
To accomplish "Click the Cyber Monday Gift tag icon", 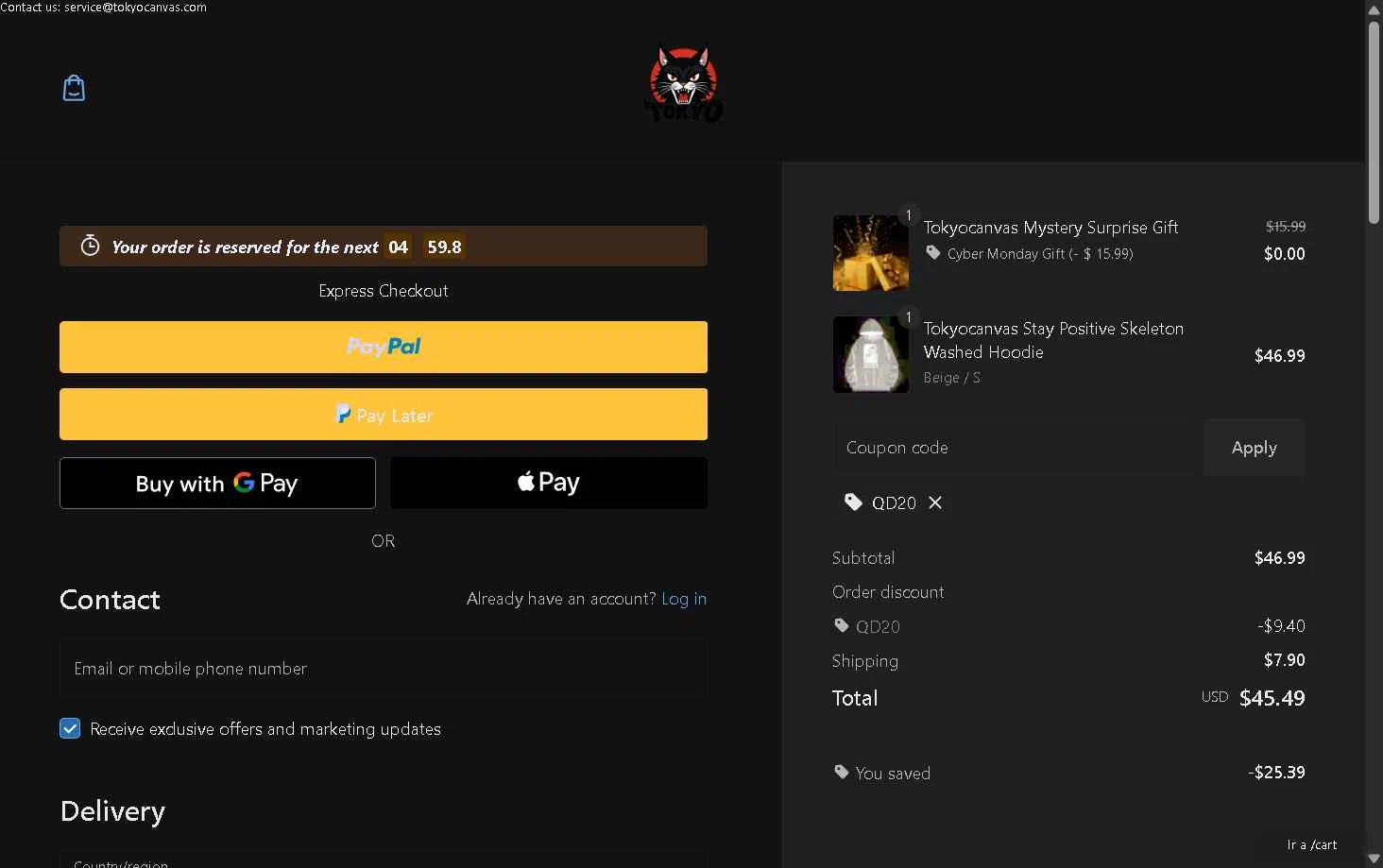I will tap(933, 253).
